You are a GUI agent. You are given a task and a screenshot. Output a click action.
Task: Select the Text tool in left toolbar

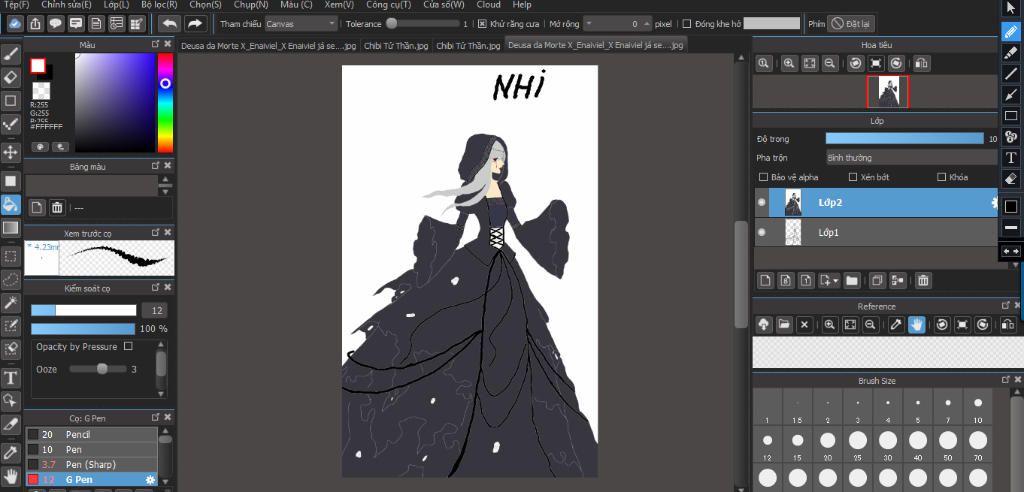11,377
